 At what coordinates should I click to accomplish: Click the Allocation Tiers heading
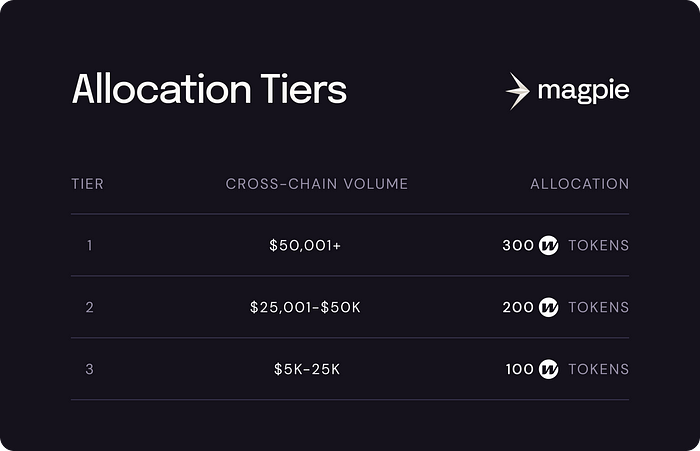(209, 89)
